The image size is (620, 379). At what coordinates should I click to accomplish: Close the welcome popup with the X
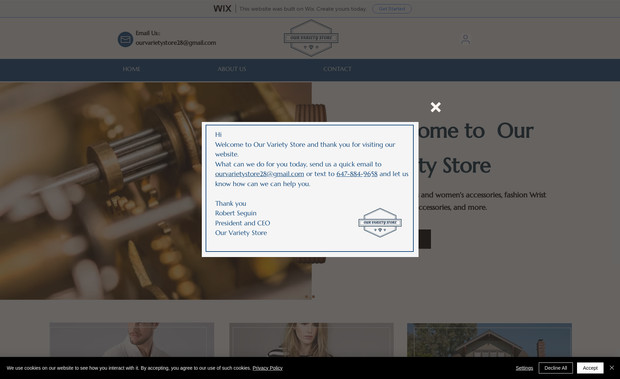(435, 107)
